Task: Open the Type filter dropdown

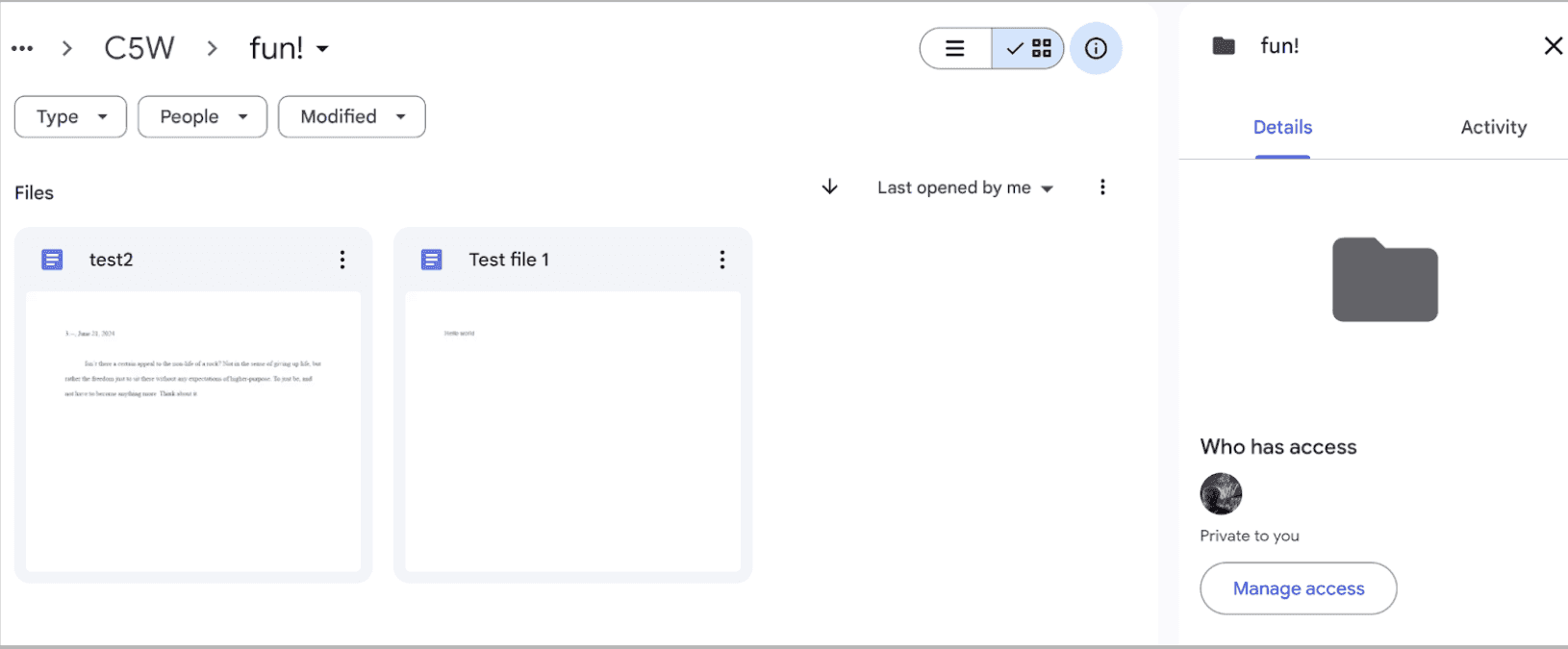Action: (x=70, y=116)
